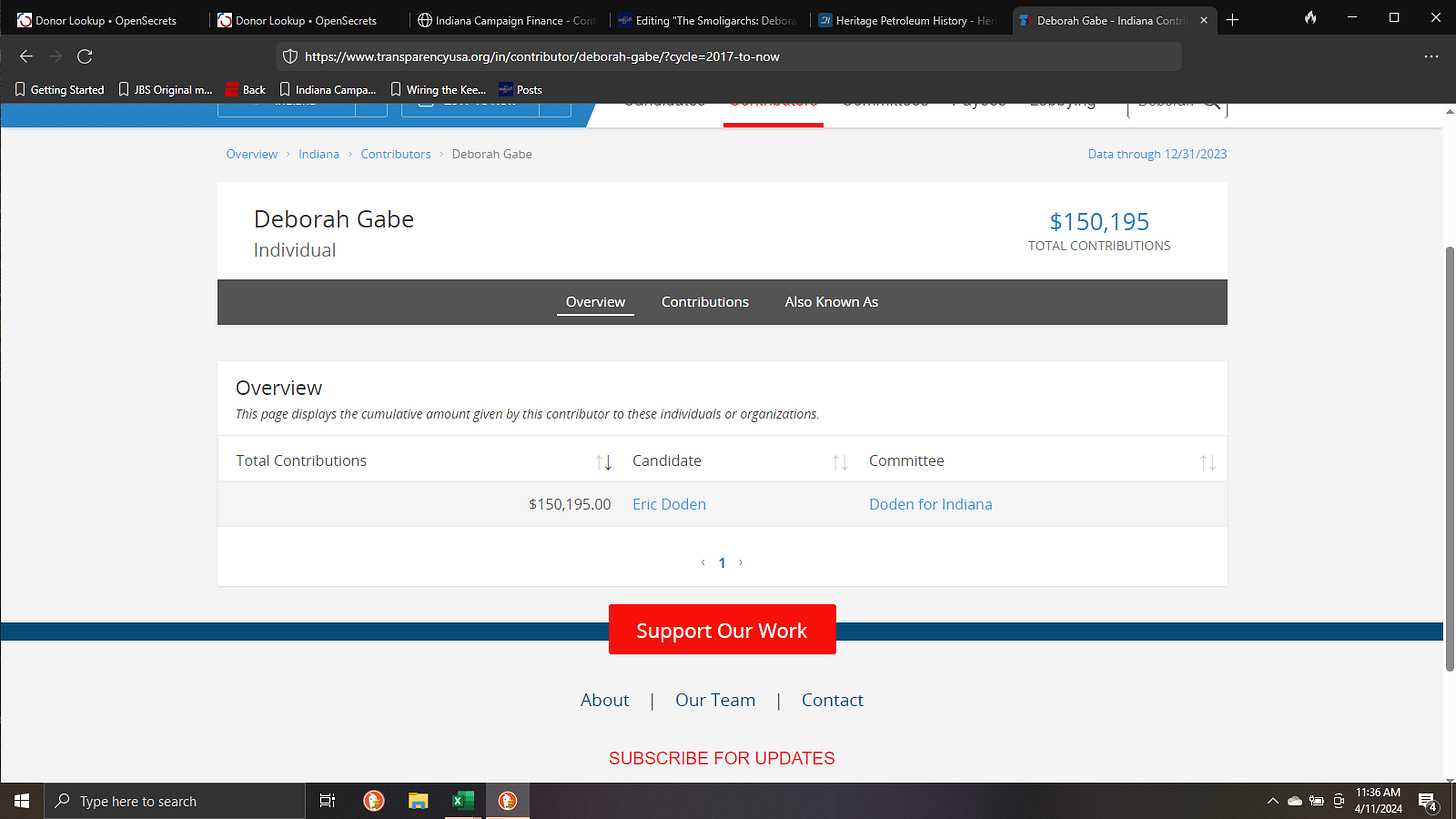Click SUBSCRIBE FOR UPDATES text

pos(722,758)
